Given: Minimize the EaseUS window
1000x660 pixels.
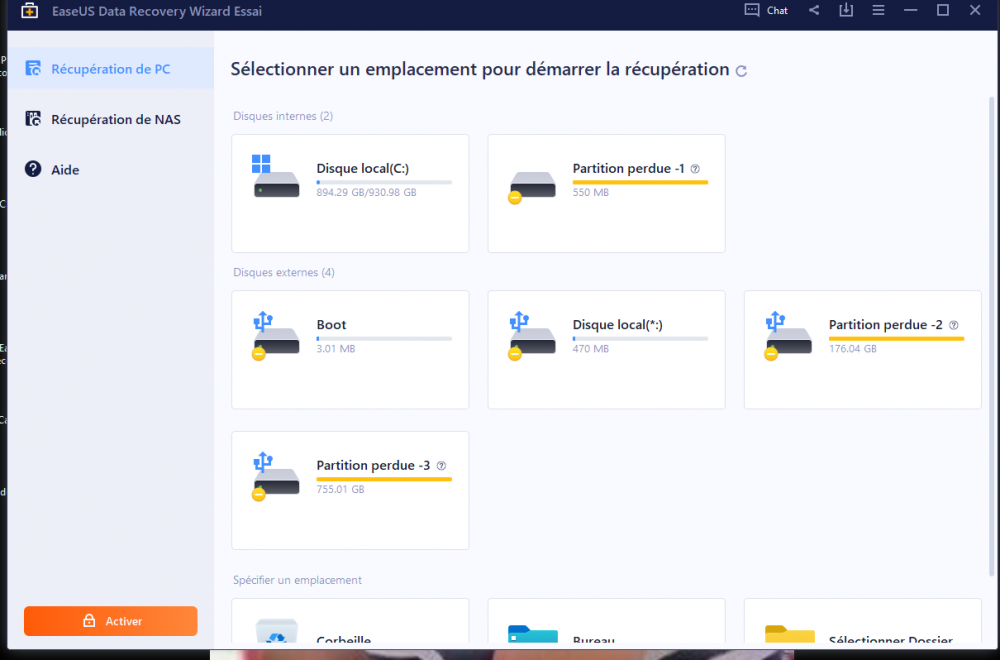Looking at the screenshot, I should (910, 10).
